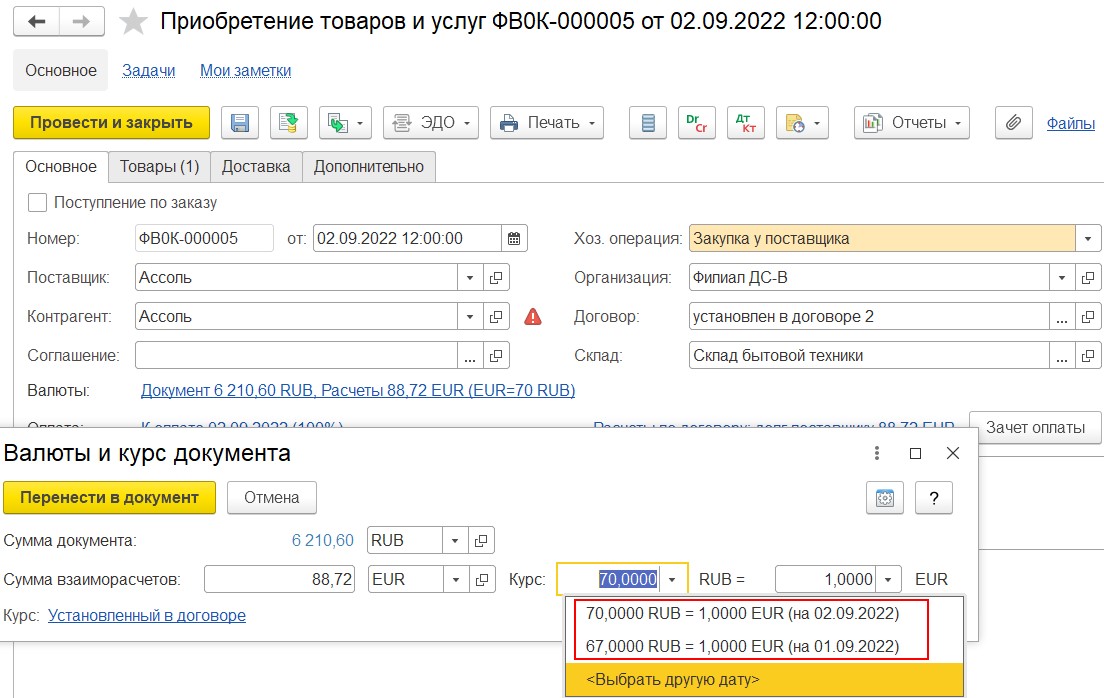The height and width of the screenshot is (698, 1104).
Task: Open the Dt/Kt accounting entries icon
Action: (x=745, y=123)
